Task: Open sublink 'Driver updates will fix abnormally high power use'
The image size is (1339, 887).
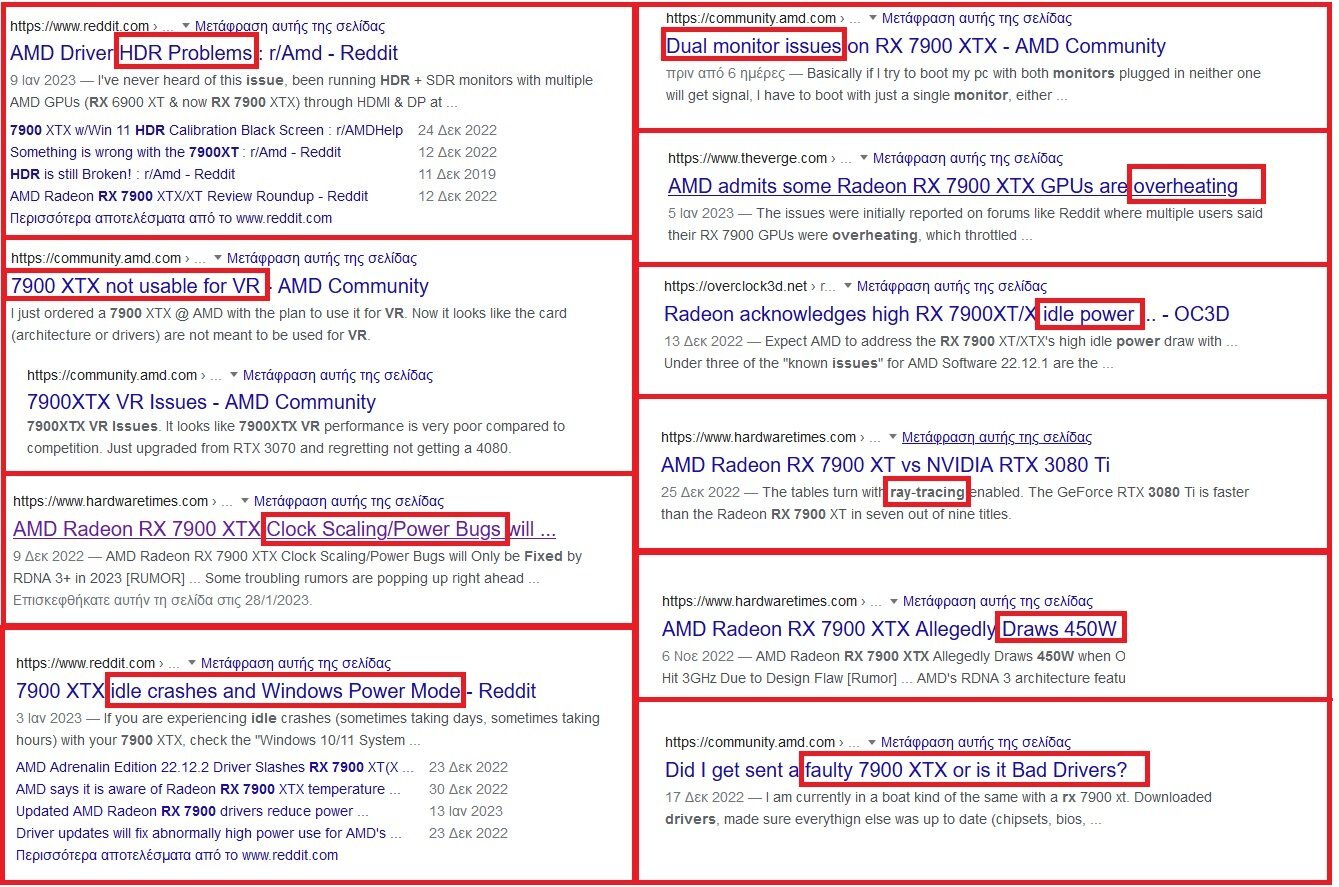Action: click(x=209, y=833)
